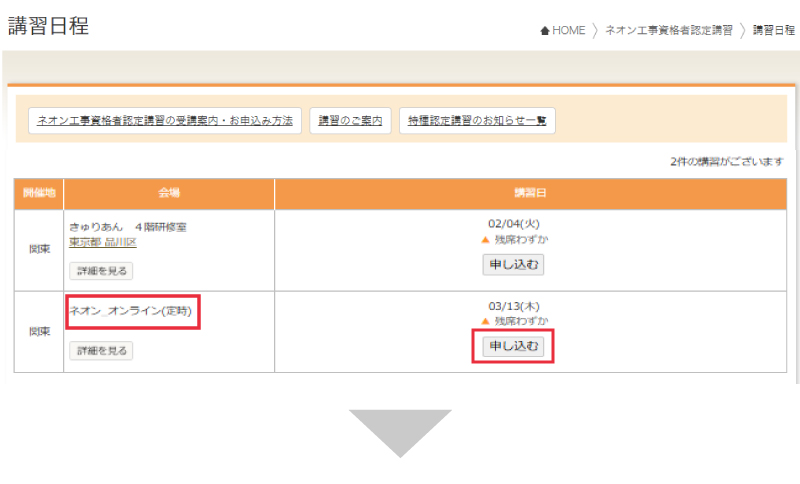The height and width of the screenshot is (484, 800).
Task: Click the orange warning triangle for 03/13
Action: (x=486, y=321)
